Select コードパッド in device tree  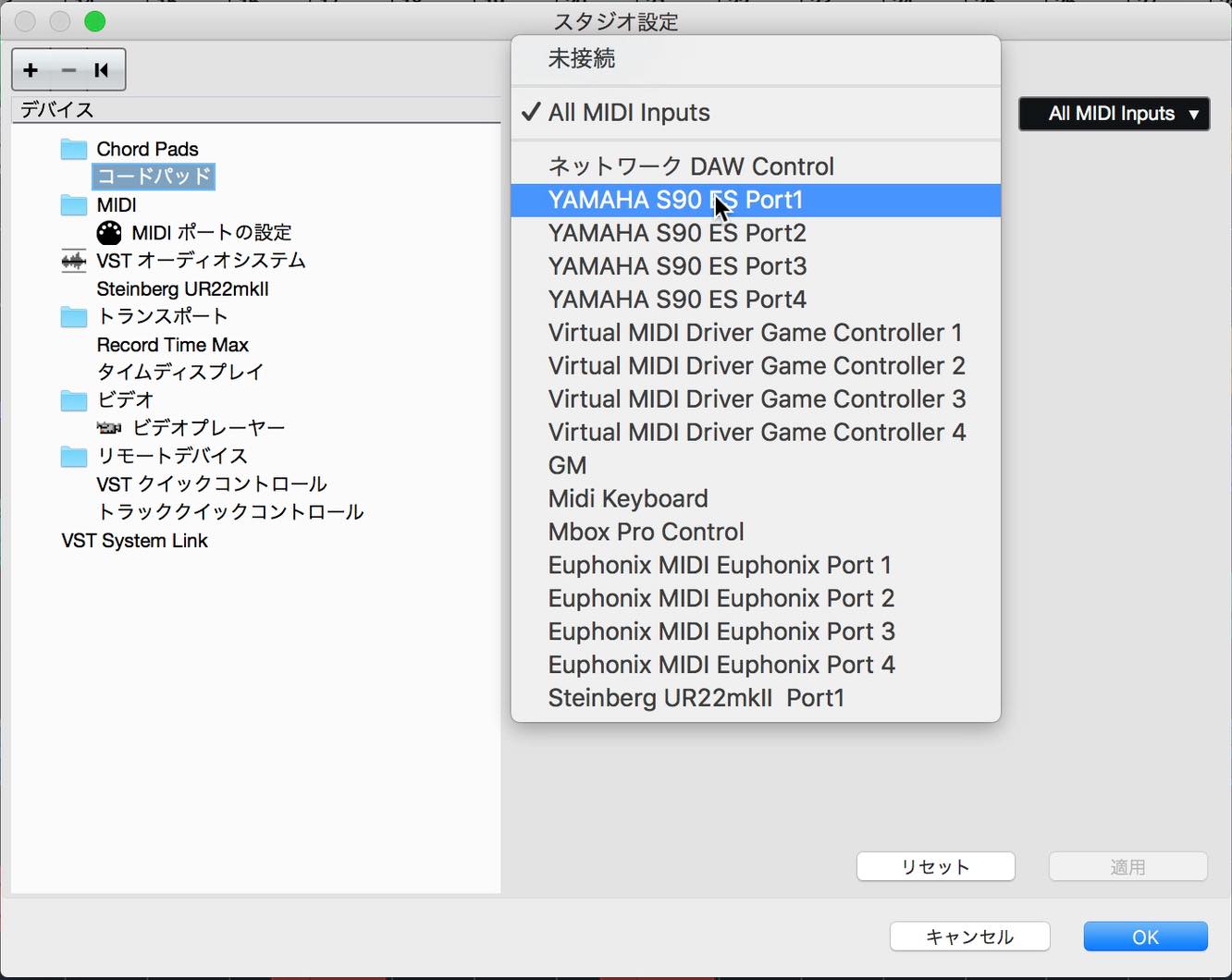pyautogui.click(x=154, y=177)
